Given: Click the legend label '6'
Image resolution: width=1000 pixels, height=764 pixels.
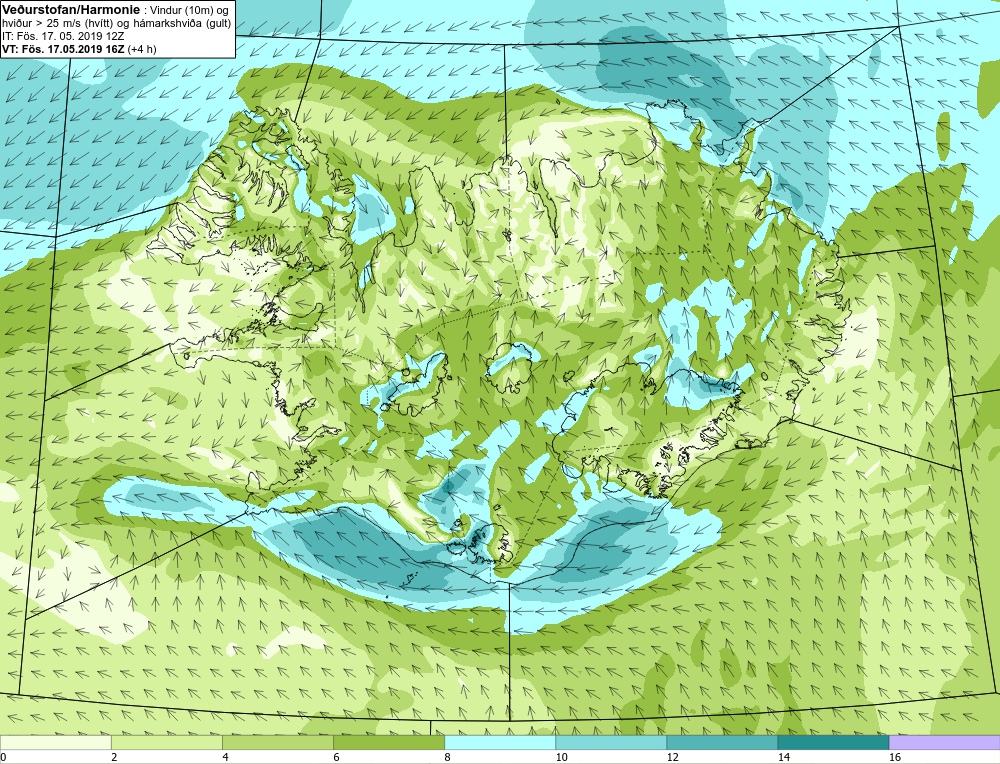Looking at the screenshot, I should (x=336, y=757).
